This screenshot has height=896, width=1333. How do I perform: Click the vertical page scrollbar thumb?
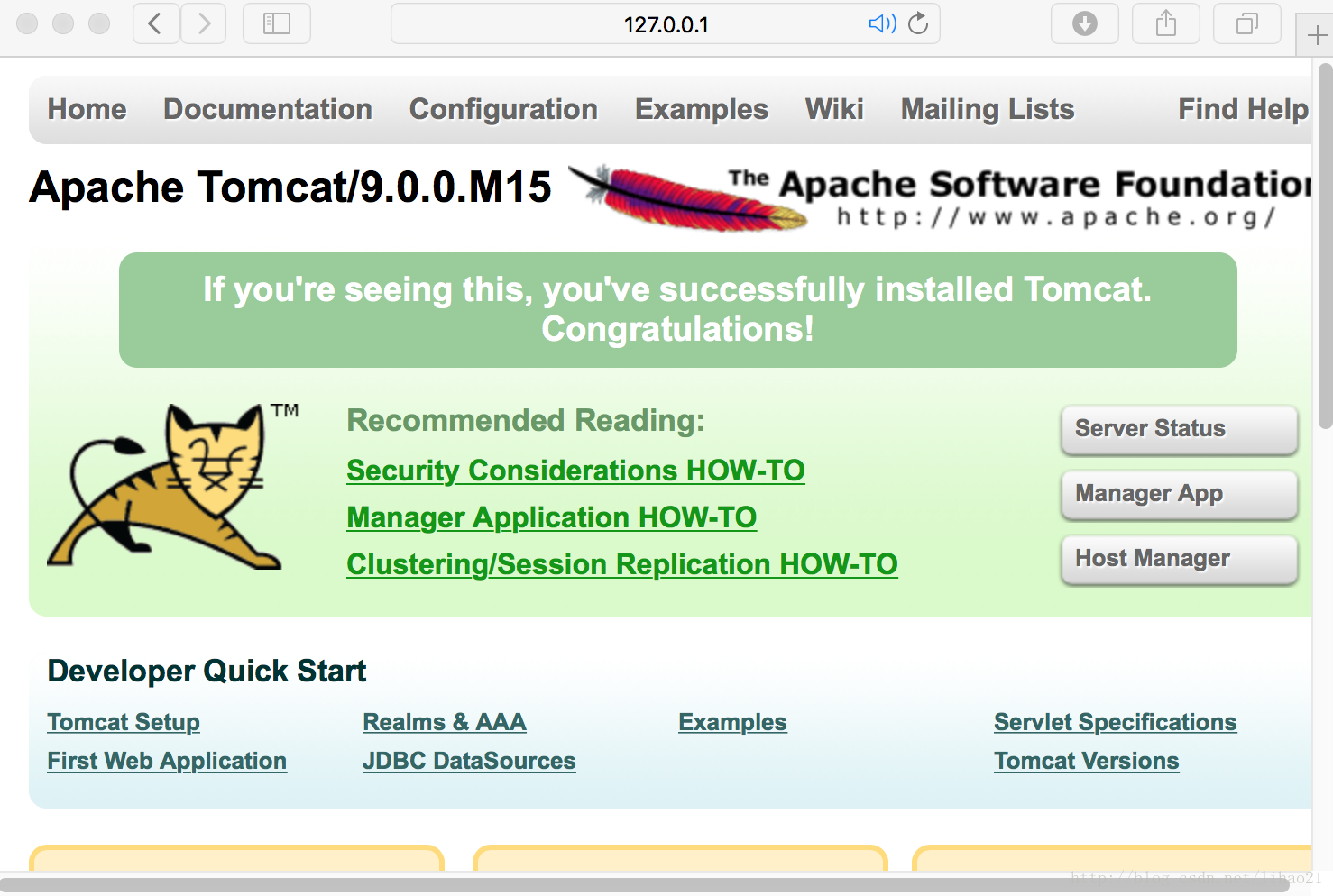(1325, 245)
